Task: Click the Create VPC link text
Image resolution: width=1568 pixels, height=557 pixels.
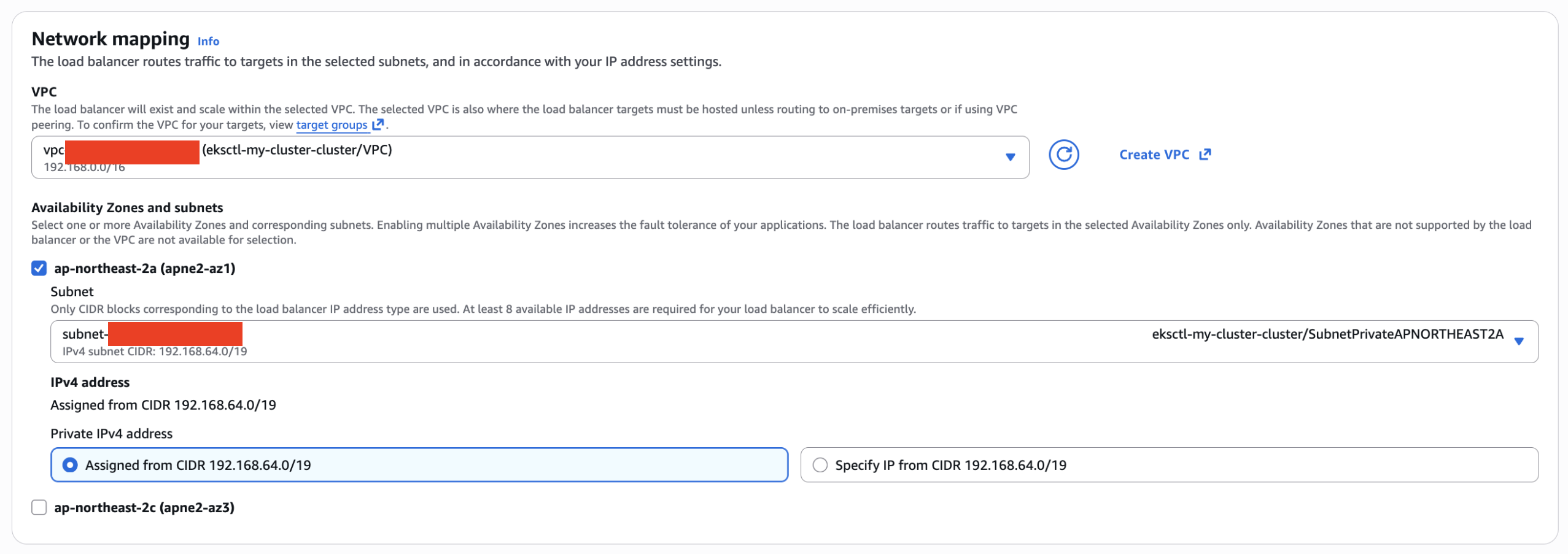Action: click(1154, 155)
